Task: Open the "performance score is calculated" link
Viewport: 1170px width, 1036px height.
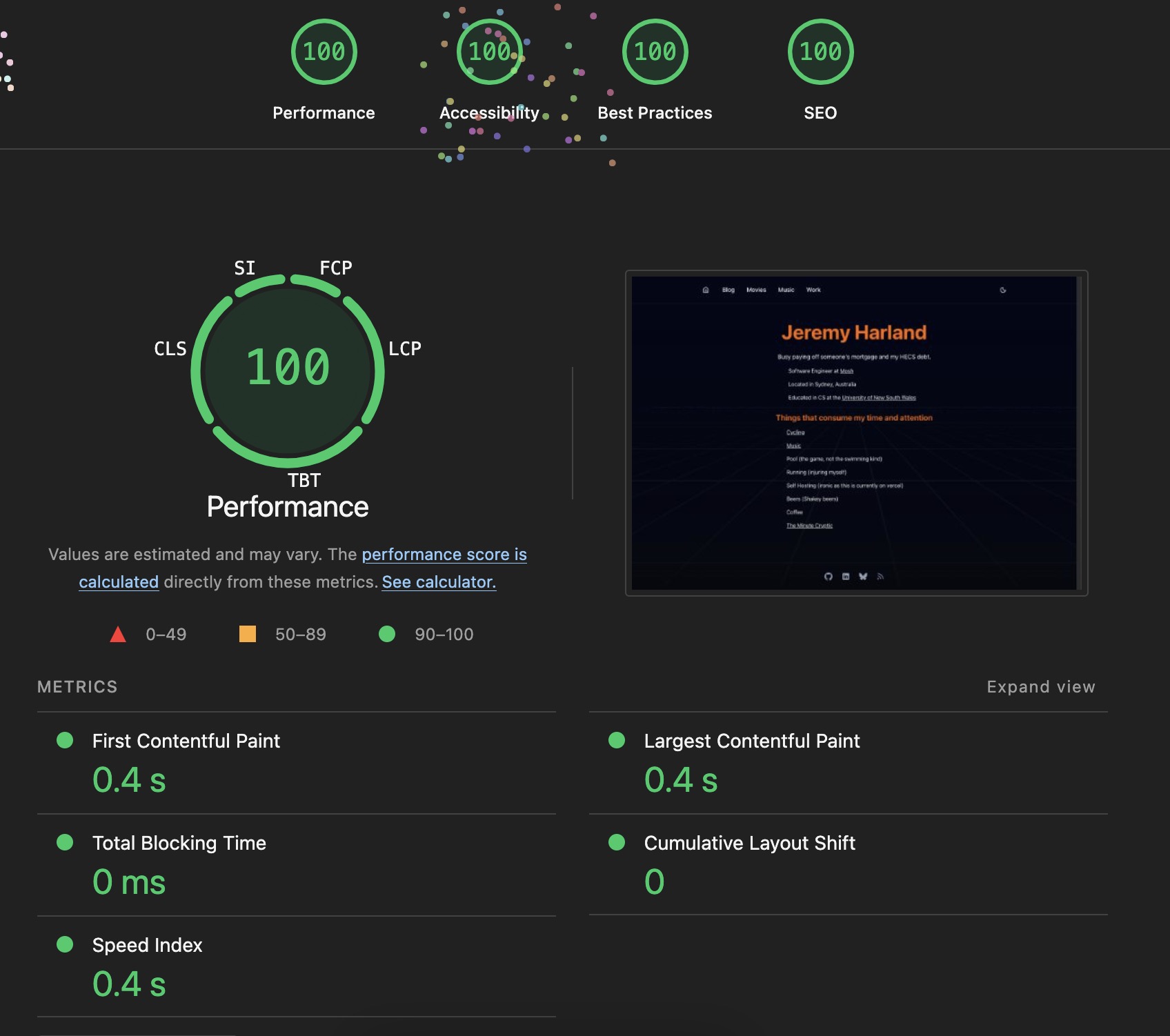Action: point(444,555)
